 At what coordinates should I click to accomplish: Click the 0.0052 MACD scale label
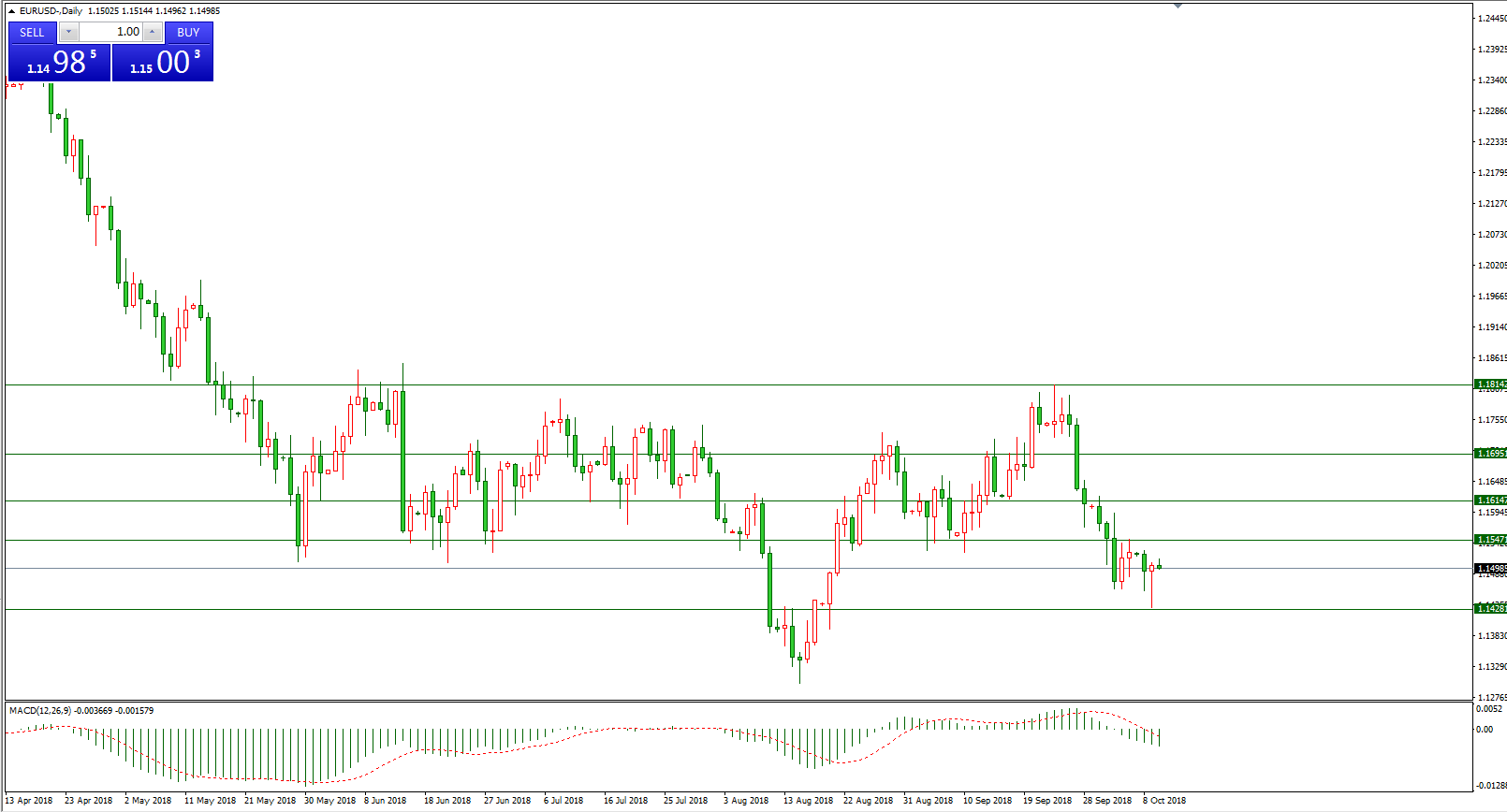coord(1490,709)
